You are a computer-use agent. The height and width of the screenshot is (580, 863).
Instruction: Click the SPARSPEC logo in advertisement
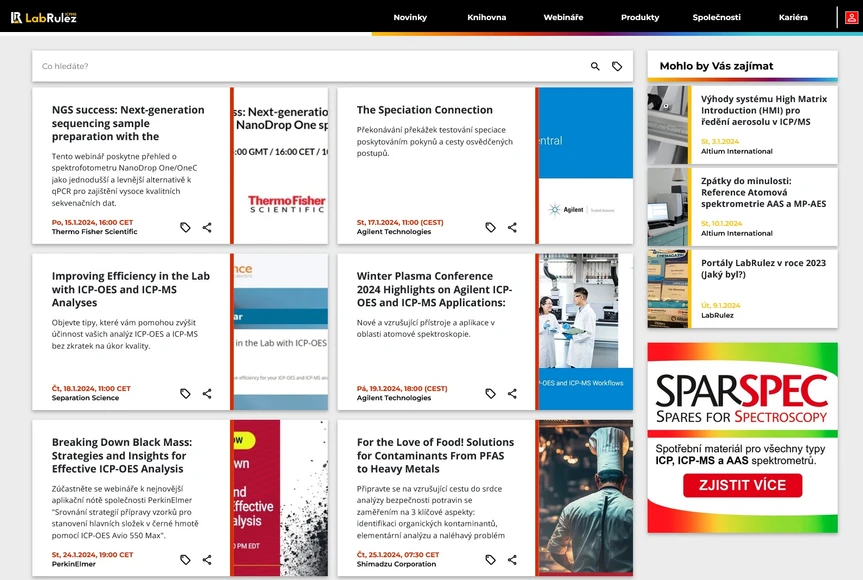pyautogui.click(x=742, y=399)
